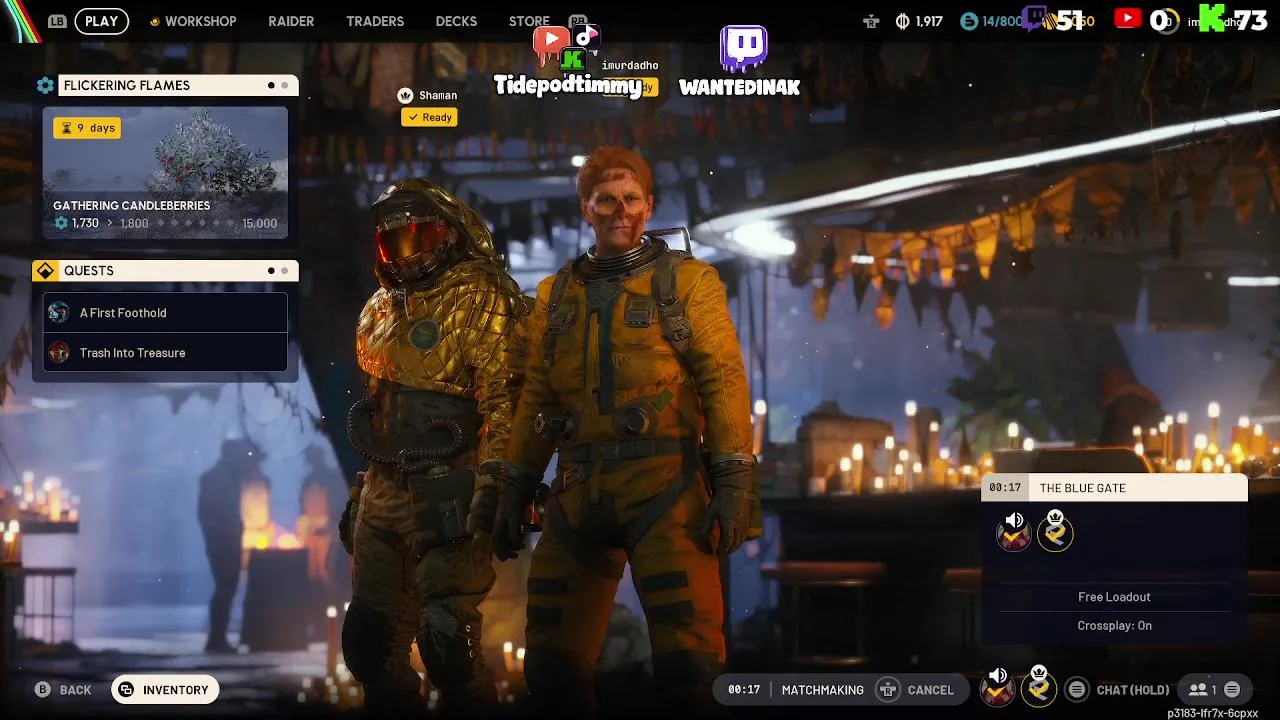Click the B BACK button
This screenshot has width=1280, height=720.
63,690
